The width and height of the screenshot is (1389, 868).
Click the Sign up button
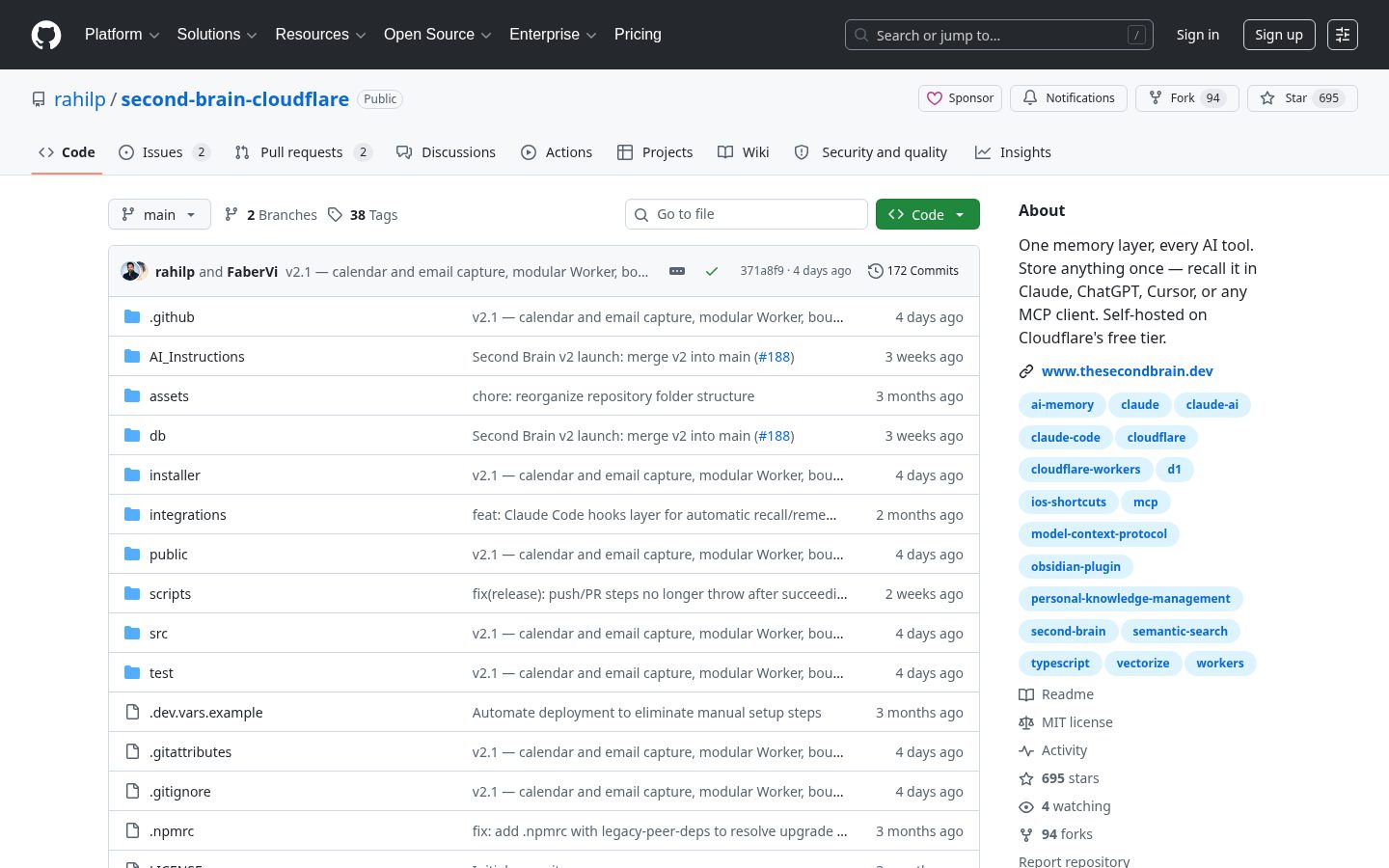[1279, 35]
